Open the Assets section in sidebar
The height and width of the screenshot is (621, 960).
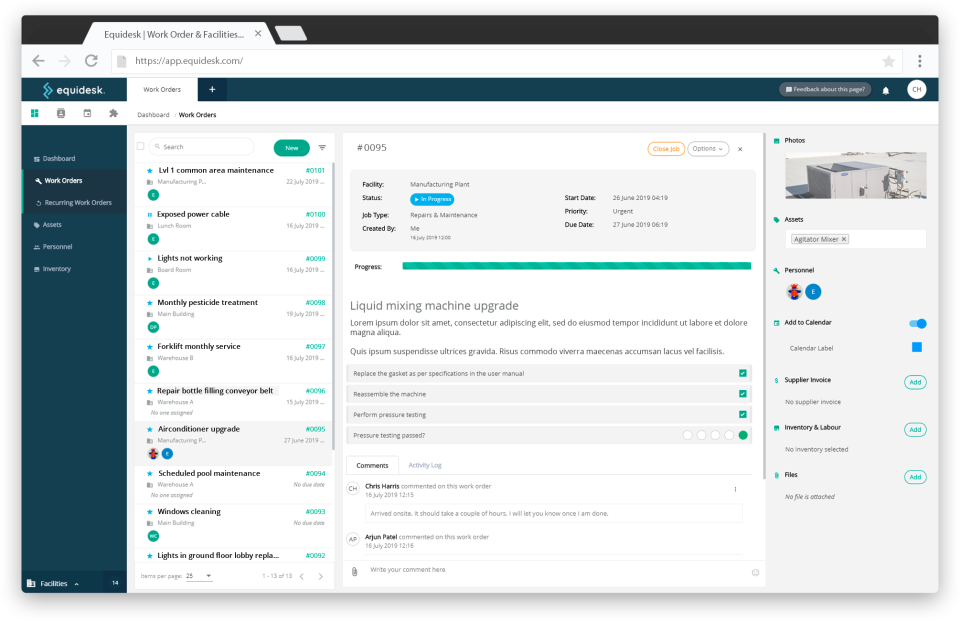(x=54, y=224)
